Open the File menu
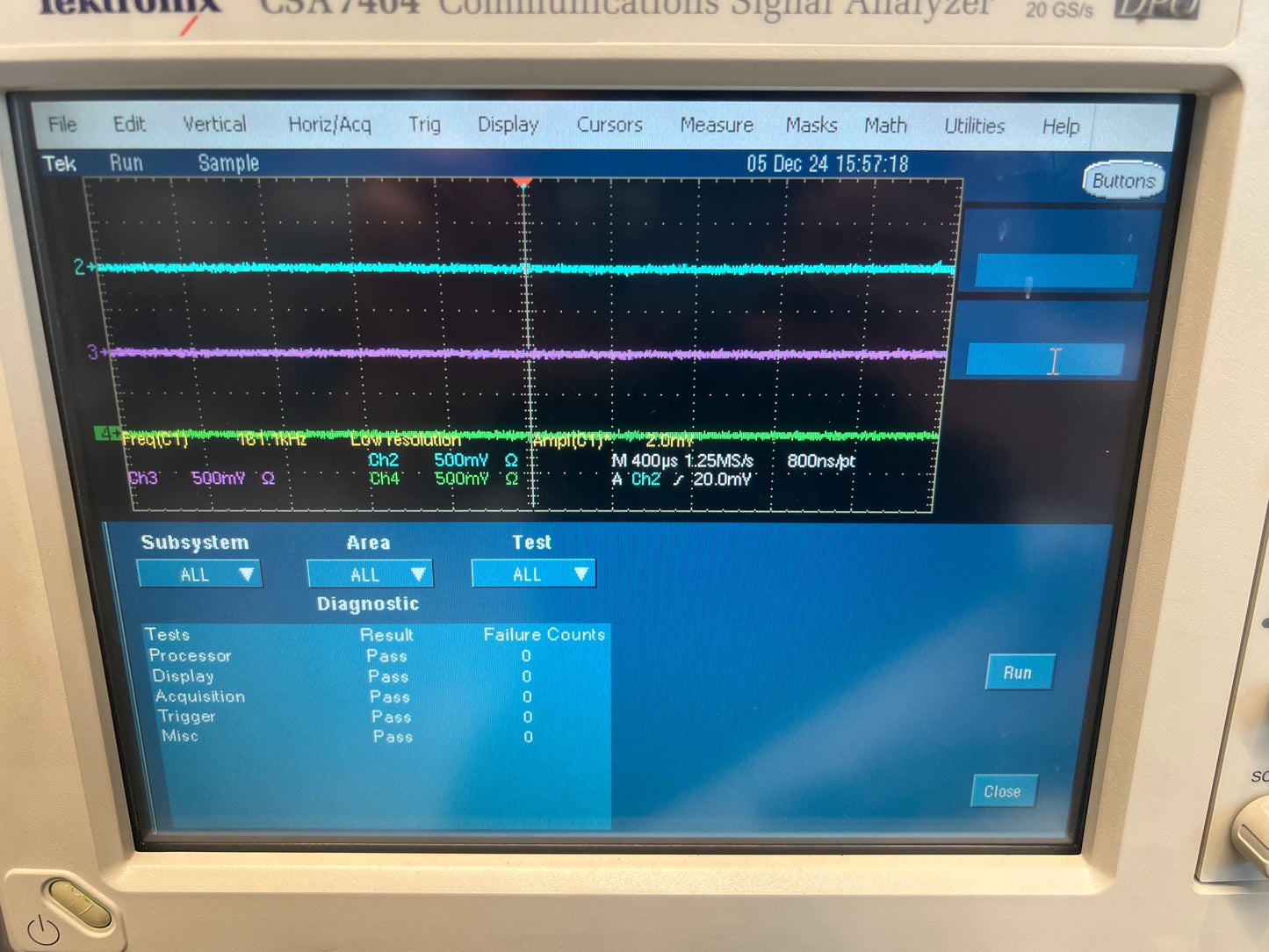The width and height of the screenshot is (1269, 952). coord(62,124)
